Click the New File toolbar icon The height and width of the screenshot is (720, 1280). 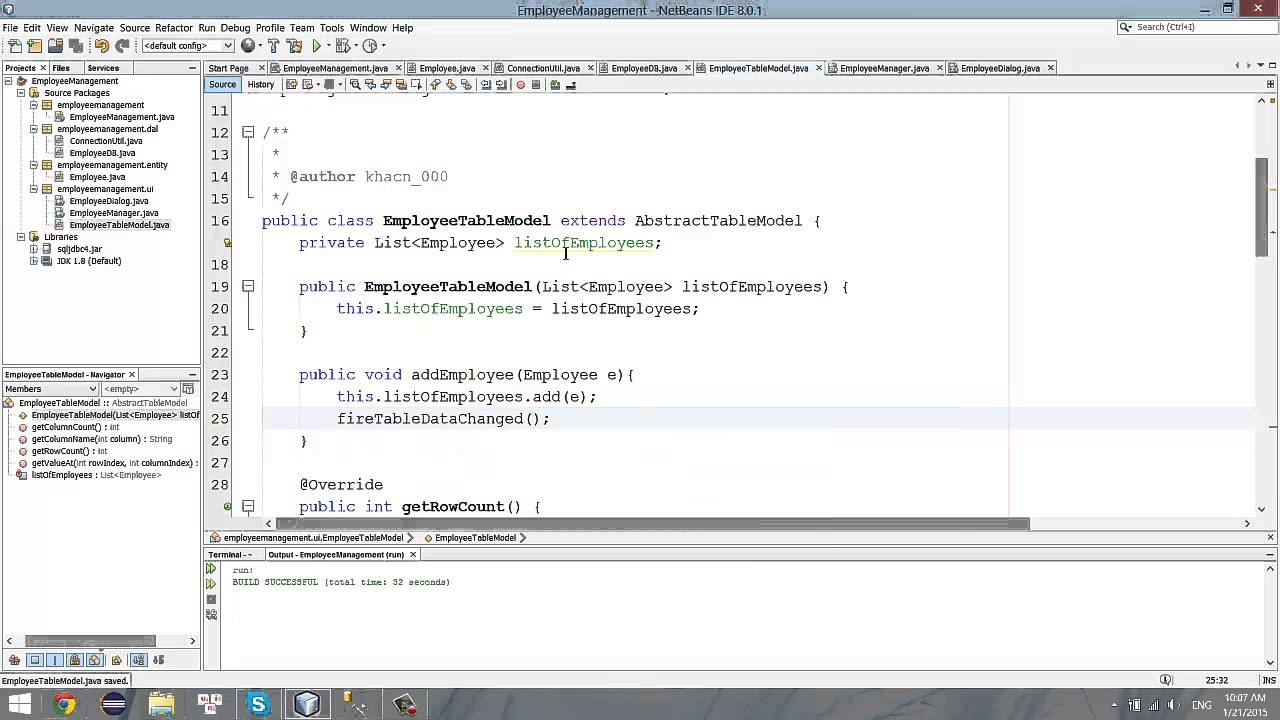15,46
